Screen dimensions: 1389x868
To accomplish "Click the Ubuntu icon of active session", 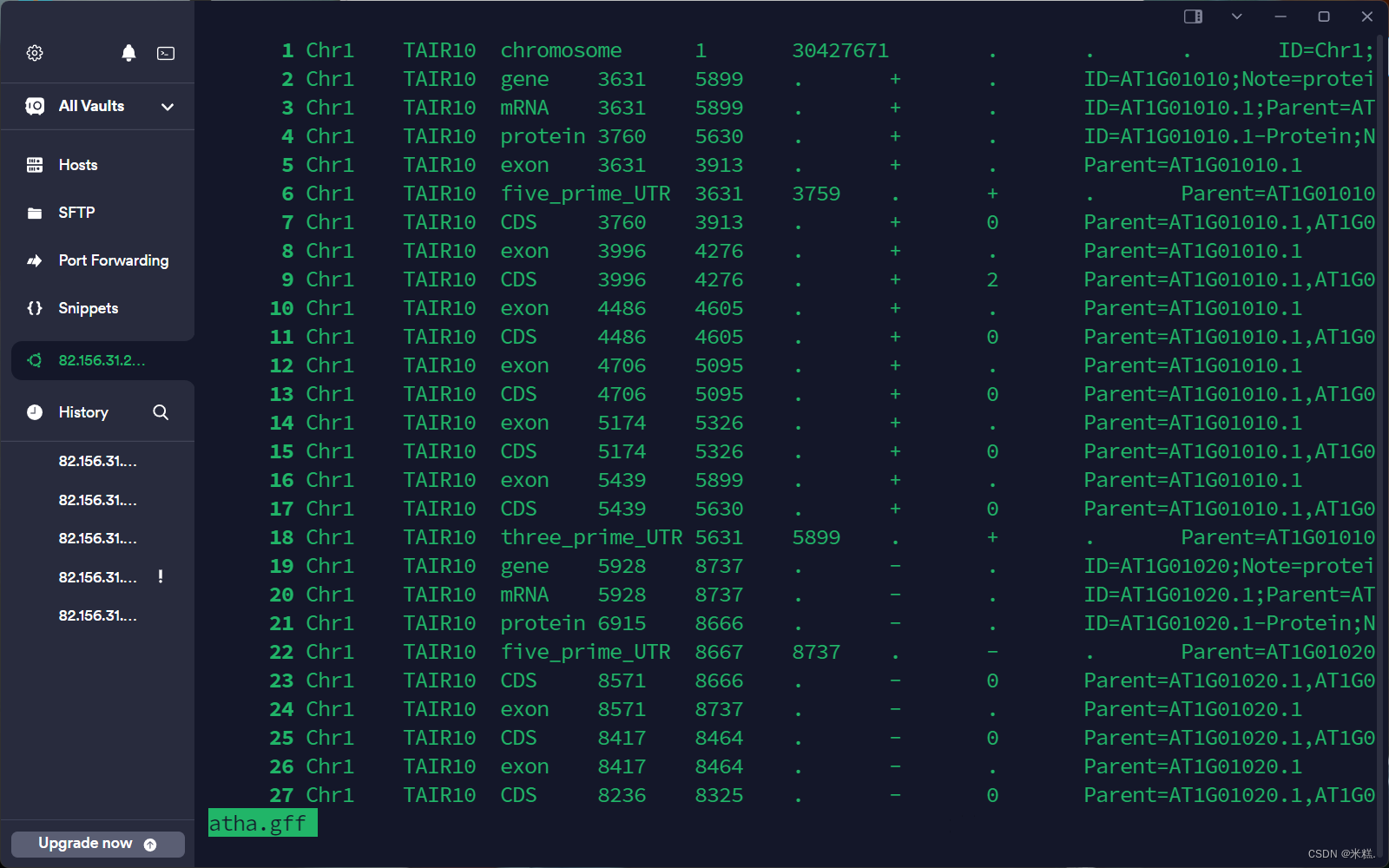I will coord(35,360).
